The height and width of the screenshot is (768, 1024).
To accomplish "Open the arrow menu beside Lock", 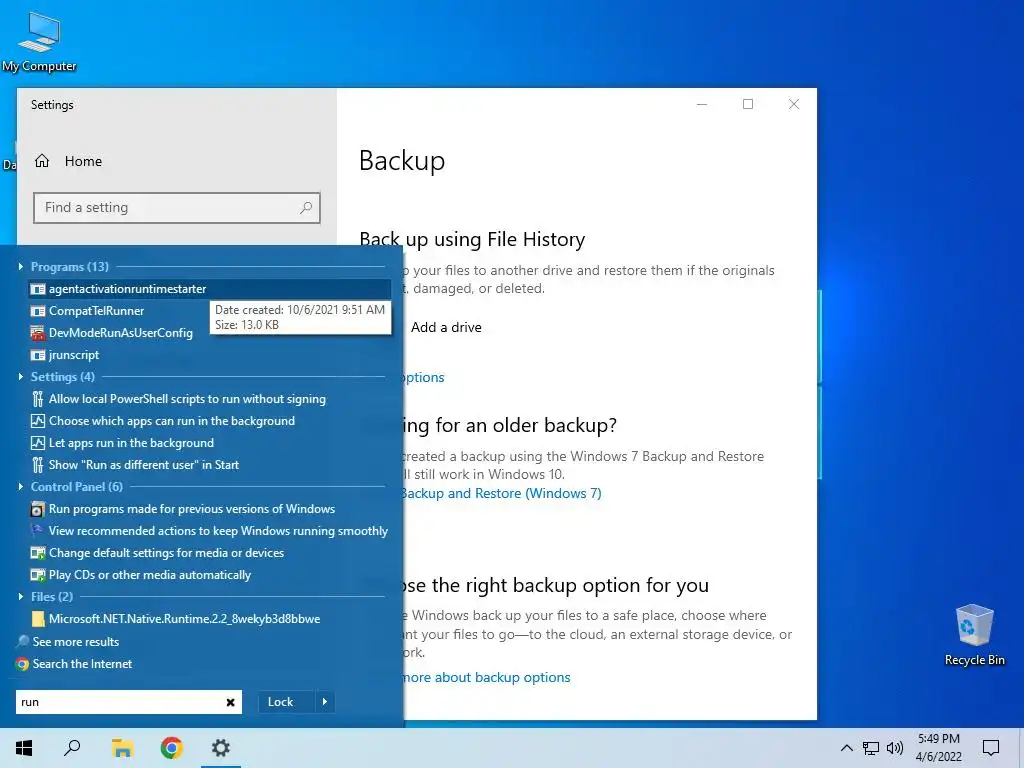I will coord(325,702).
